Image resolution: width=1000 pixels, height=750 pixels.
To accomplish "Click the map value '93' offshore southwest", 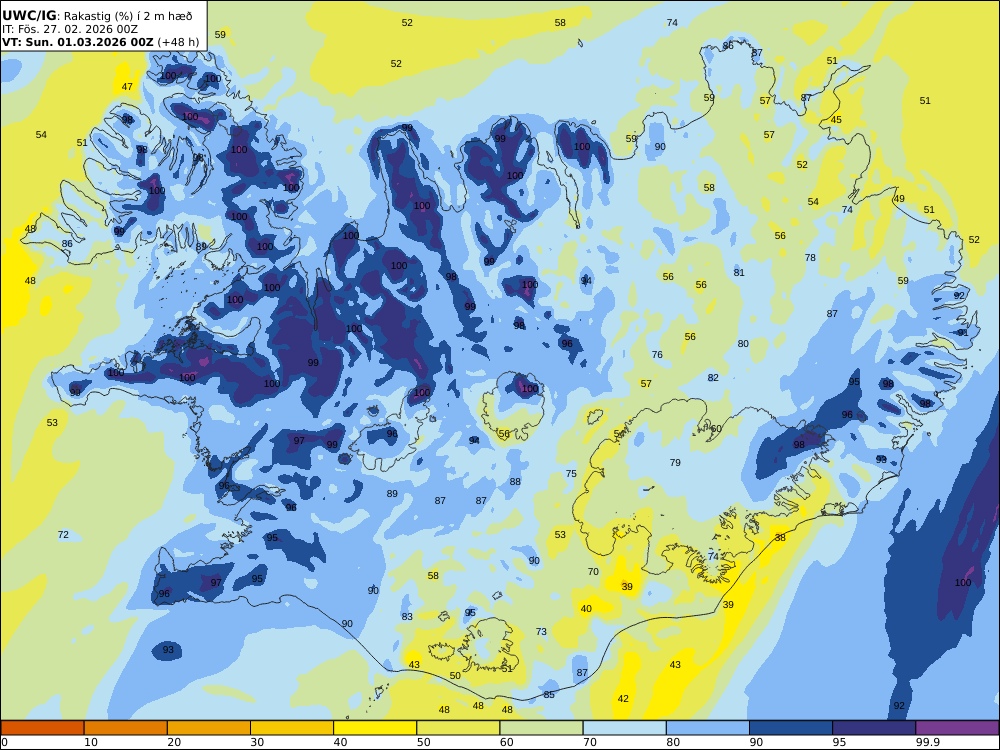I will 168,650.
